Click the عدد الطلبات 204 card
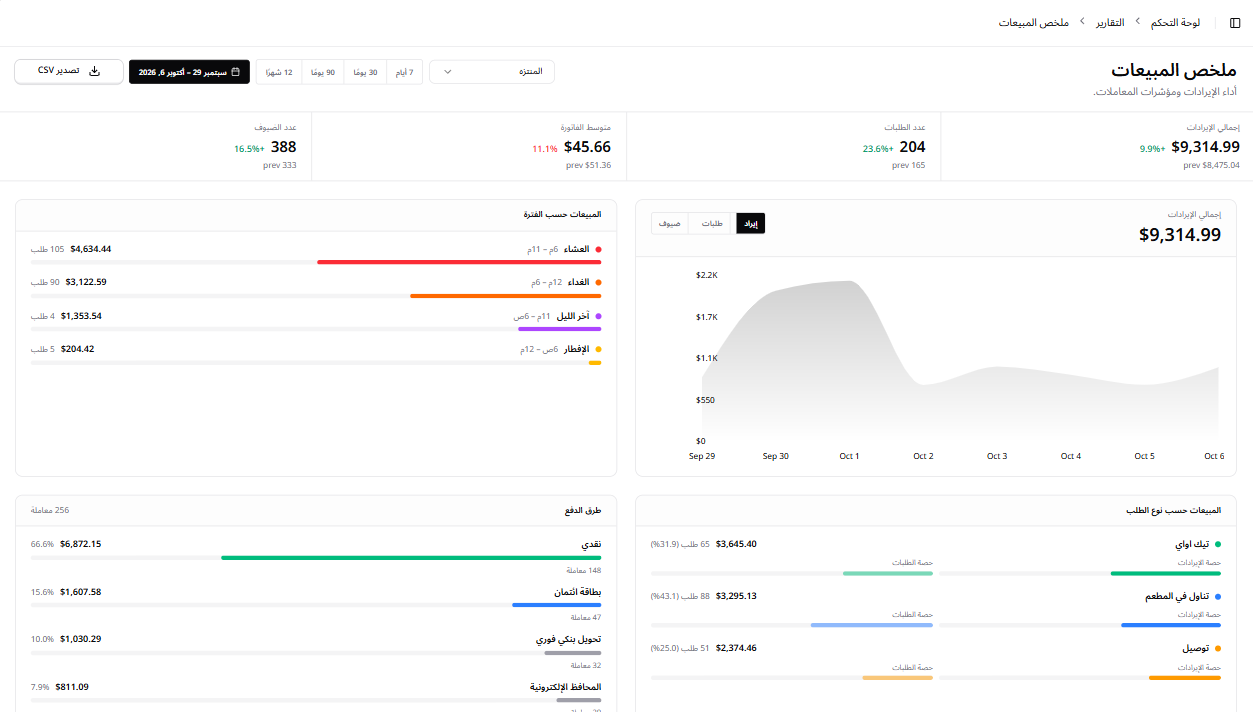This screenshot has height=712, width=1253. [x=783, y=147]
